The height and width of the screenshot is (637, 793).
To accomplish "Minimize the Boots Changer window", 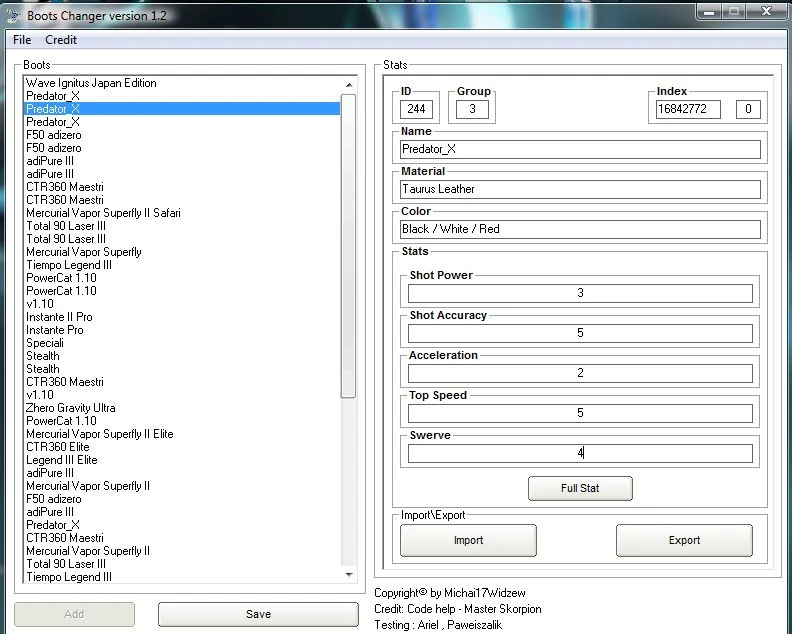I will coord(709,11).
